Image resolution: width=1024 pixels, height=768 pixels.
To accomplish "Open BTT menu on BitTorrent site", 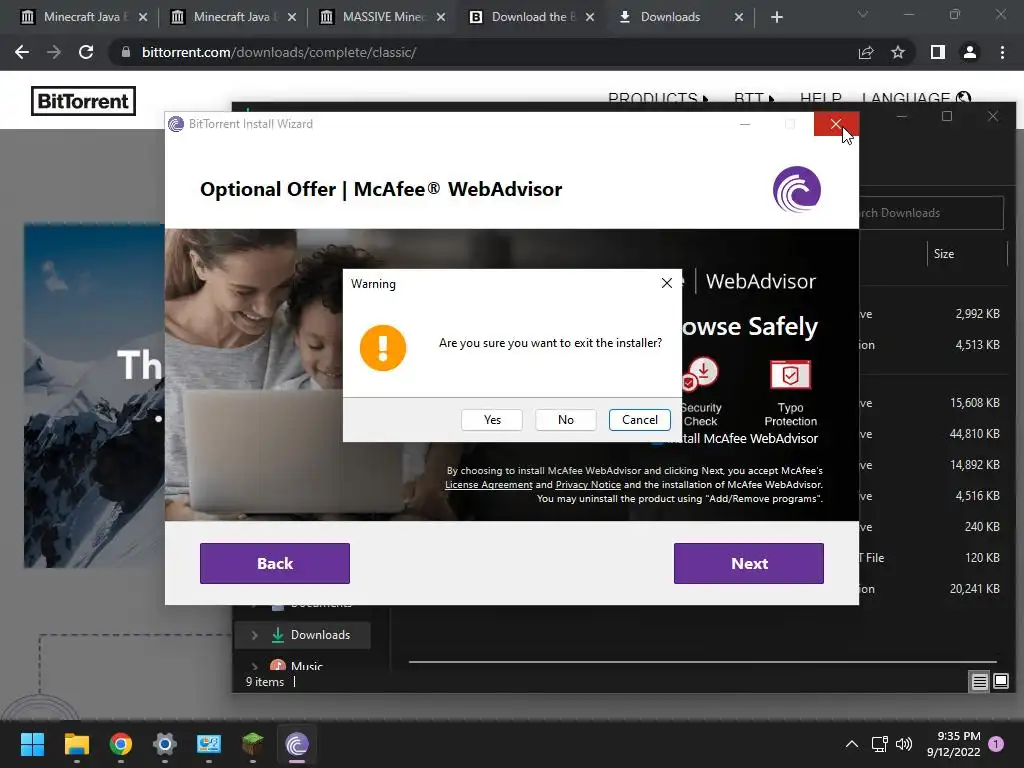I will coord(754,98).
